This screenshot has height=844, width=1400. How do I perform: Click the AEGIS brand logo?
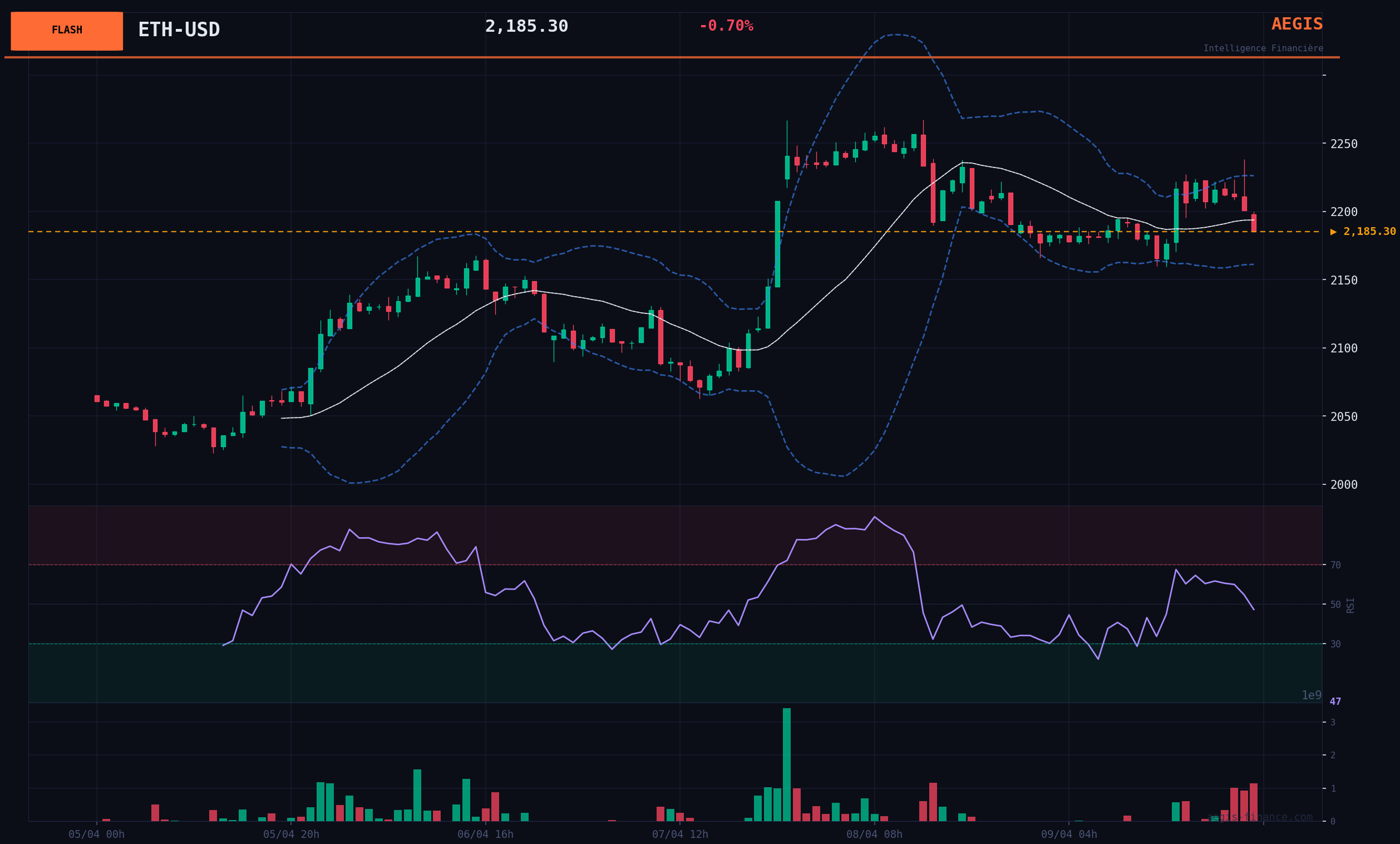pyautogui.click(x=1297, y=24)
